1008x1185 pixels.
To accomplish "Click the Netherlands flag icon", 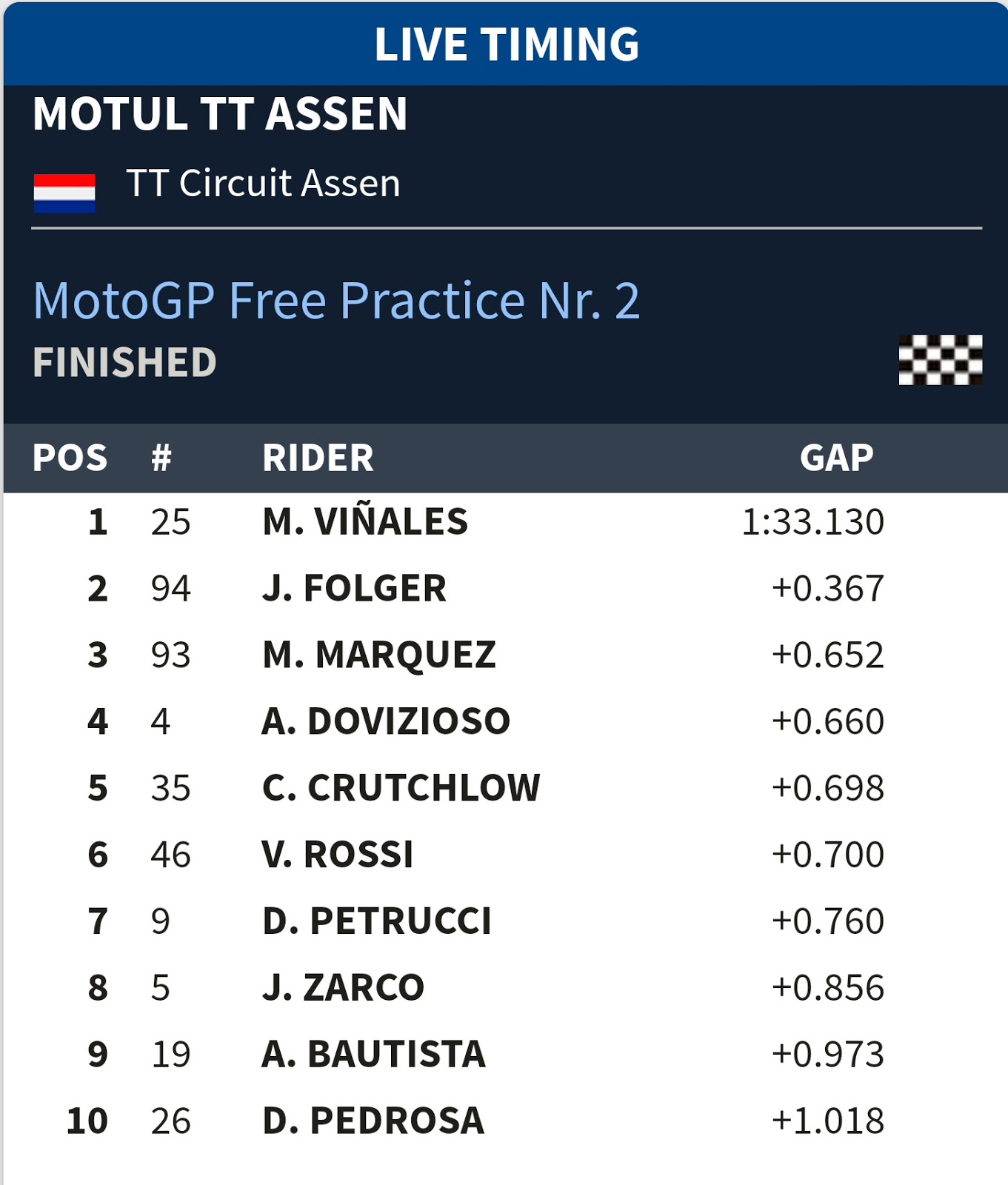I will click(x=64, y=193).
